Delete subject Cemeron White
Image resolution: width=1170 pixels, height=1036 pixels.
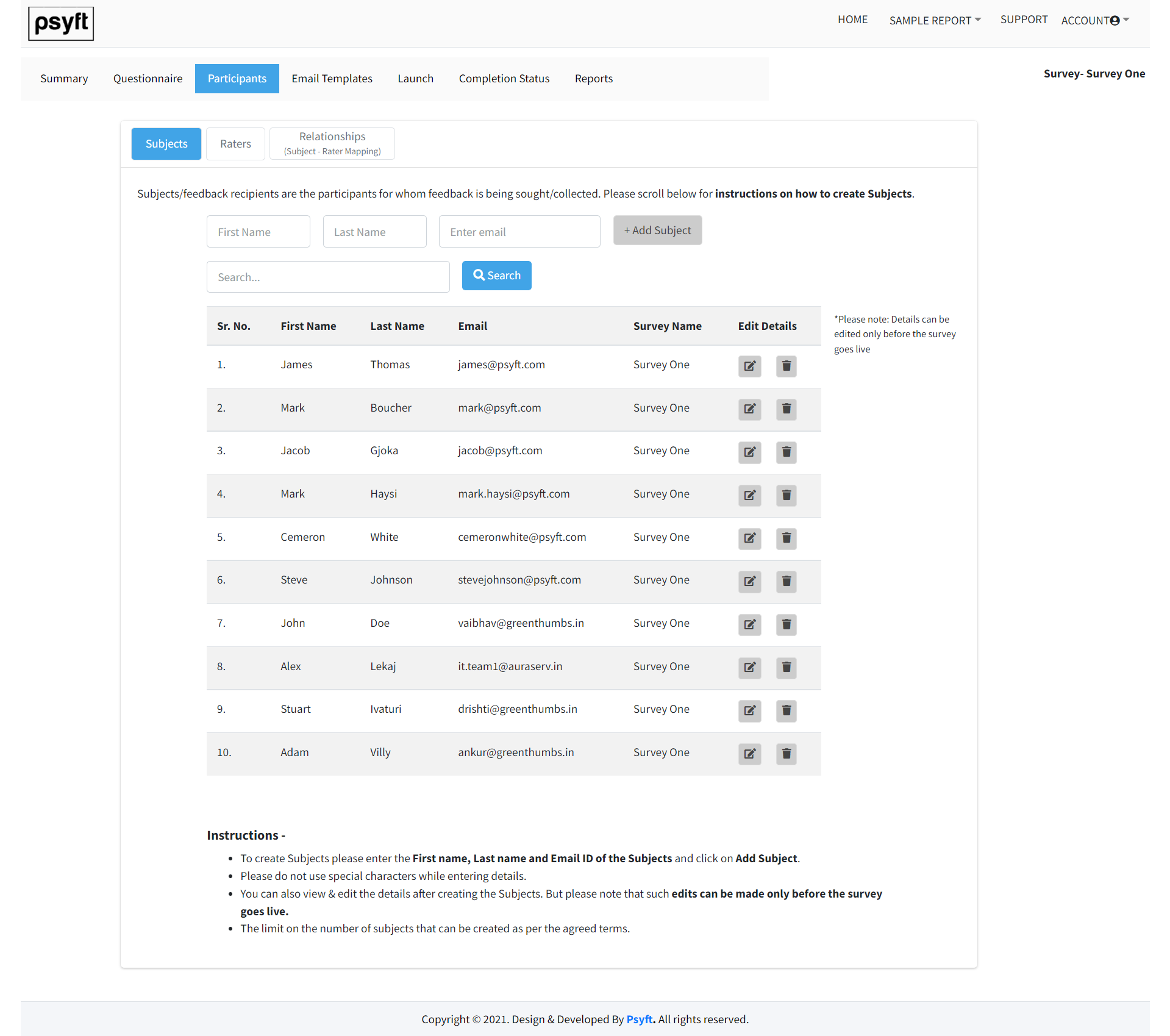(x=787, y=538)
